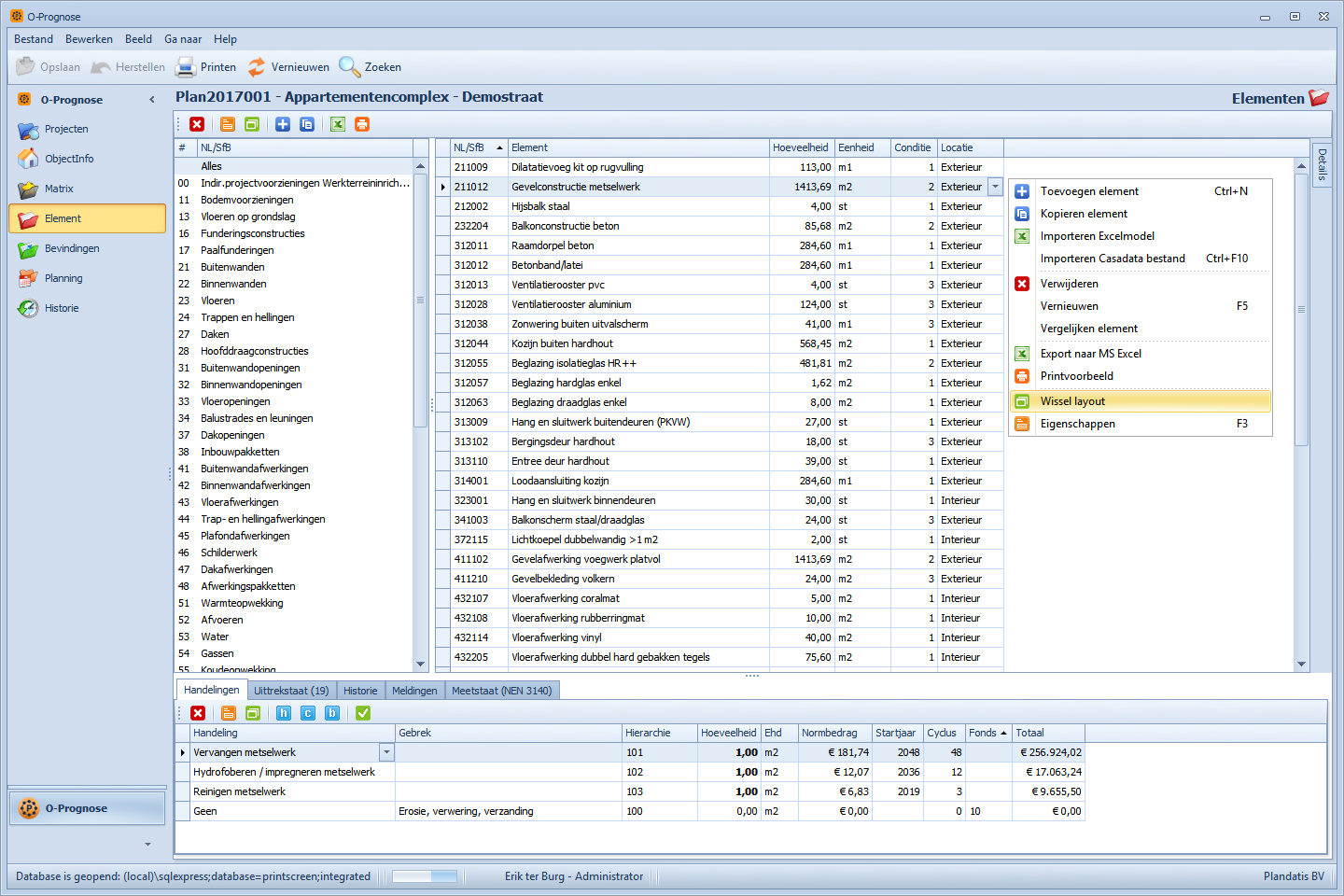Collapse the O-Prognose navigation sidebar

152,100
